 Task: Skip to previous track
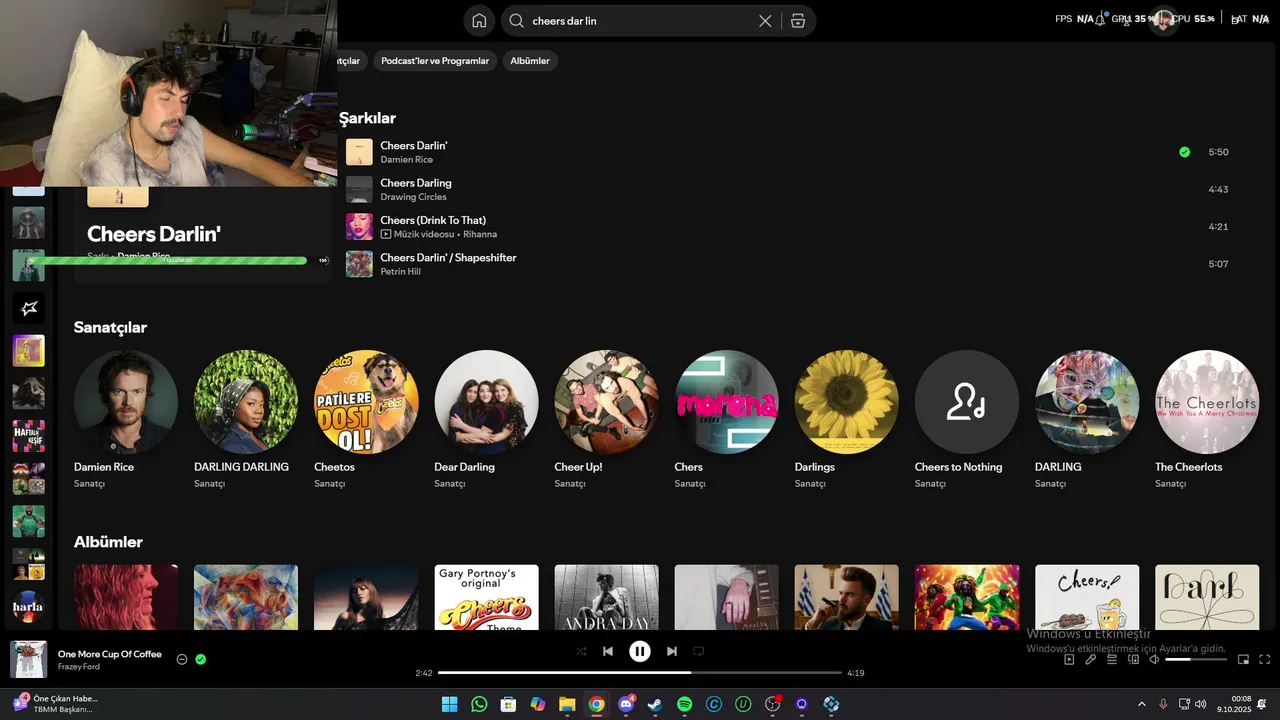(x=608, y=651)
